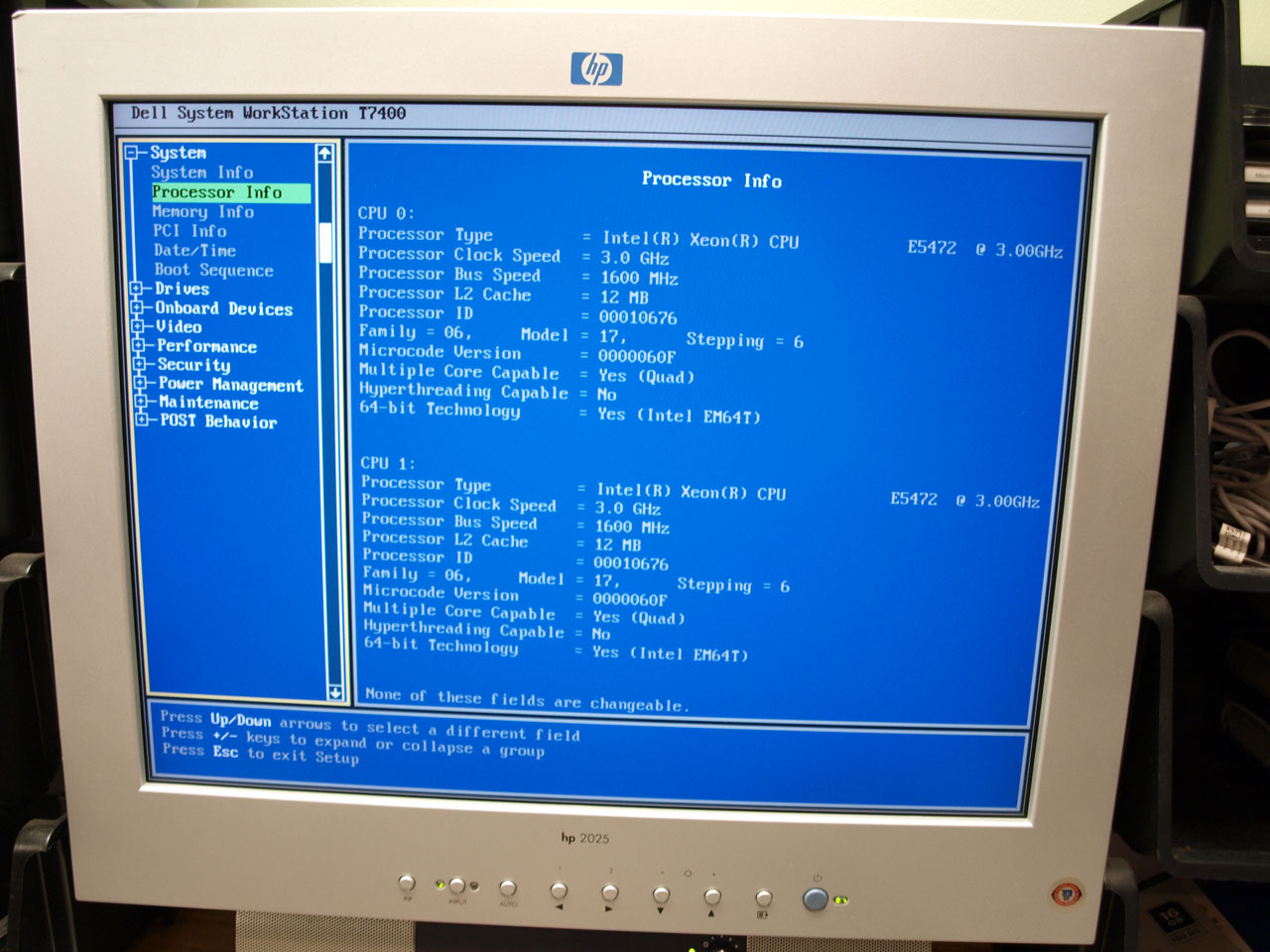The width and height of the screenshot is (1270, 952).
Task: Click CPU 1's Hyperthreading Capable "No" value
Action: (601, 634)
